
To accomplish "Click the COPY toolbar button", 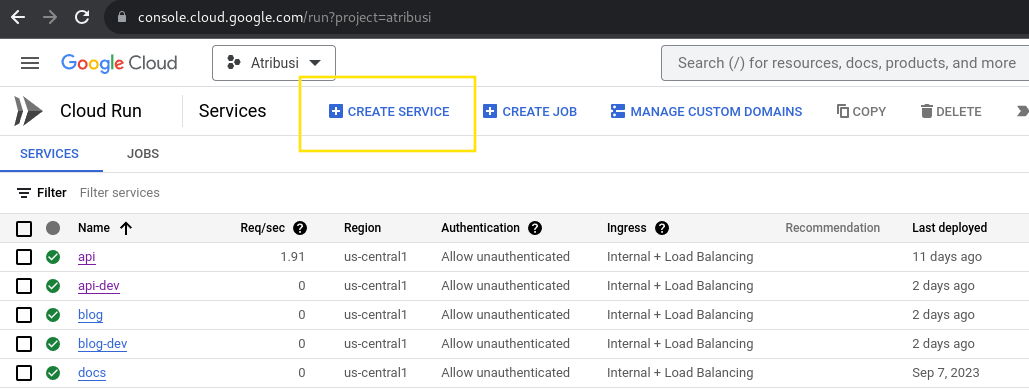I will [x=862, y=112].
